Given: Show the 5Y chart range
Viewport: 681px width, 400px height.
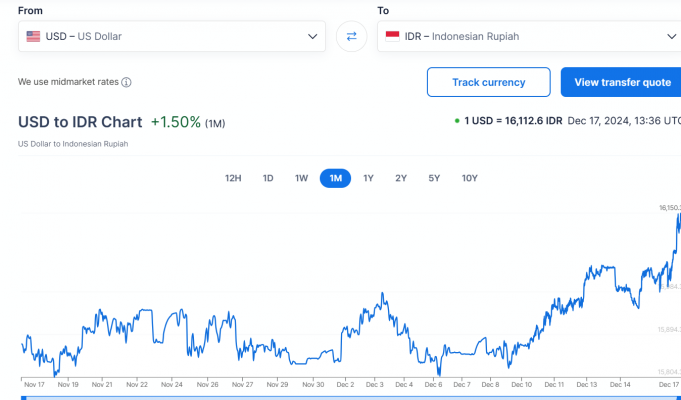Looking at the screenshot, I should coord(434,178).
